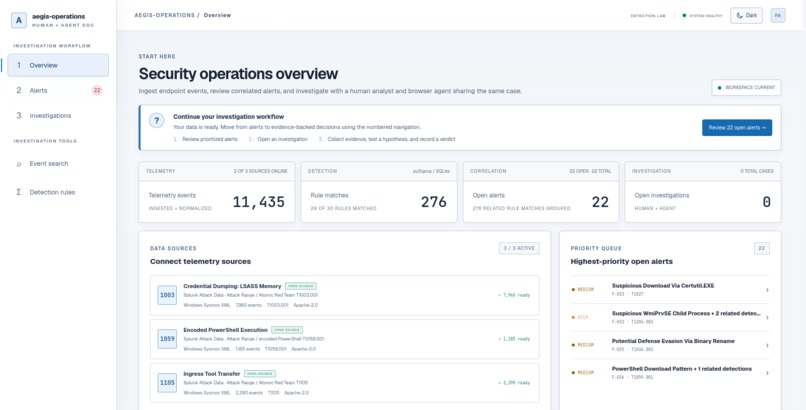Expand chevron for Certutil.EXE alert
Screen dimensions: 806x410
point(767,290)
